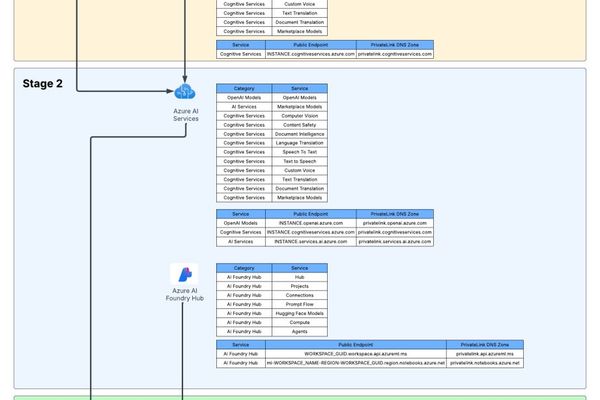
Task: Select 'AI Services' category in Marketplace Models row
Action: pos(244,107)
